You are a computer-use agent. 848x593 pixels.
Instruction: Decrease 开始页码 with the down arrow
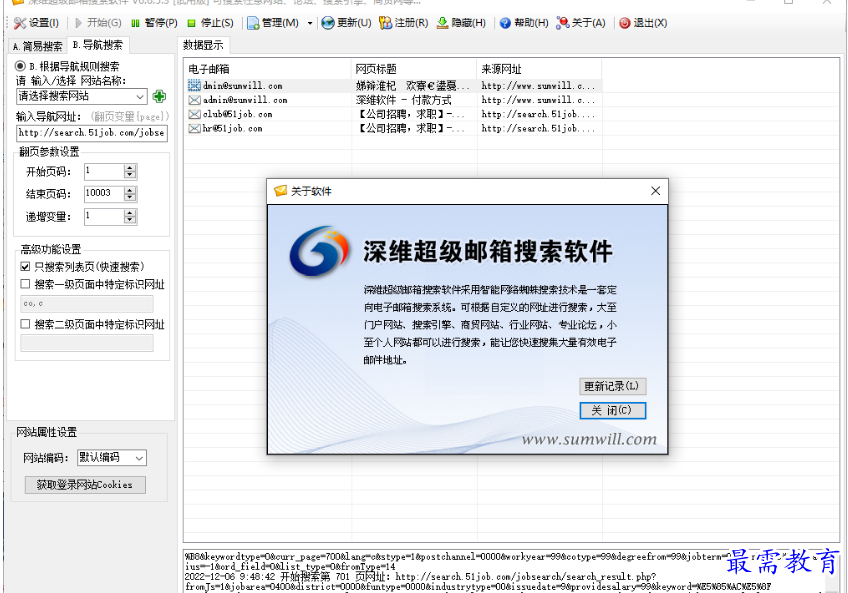pyautogui.click(x=130, y=175)
